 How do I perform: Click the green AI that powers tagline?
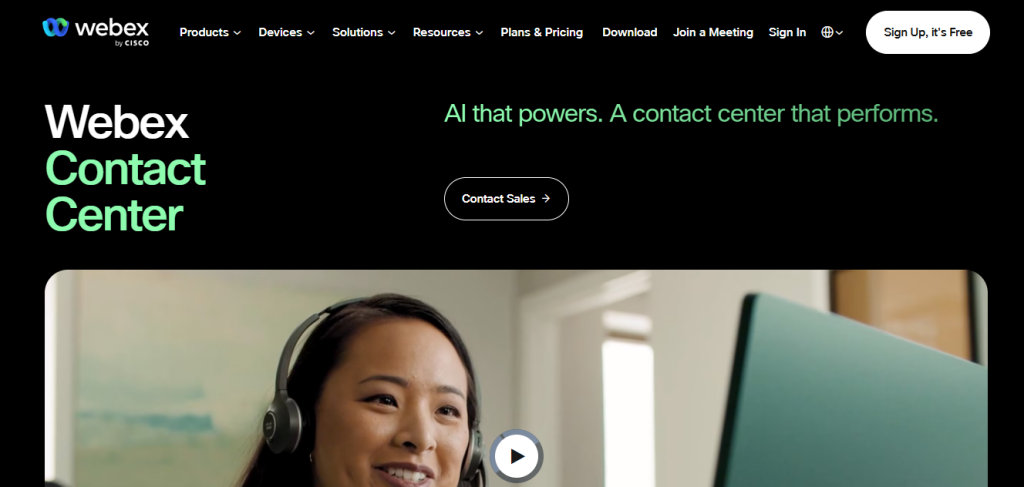691,114
